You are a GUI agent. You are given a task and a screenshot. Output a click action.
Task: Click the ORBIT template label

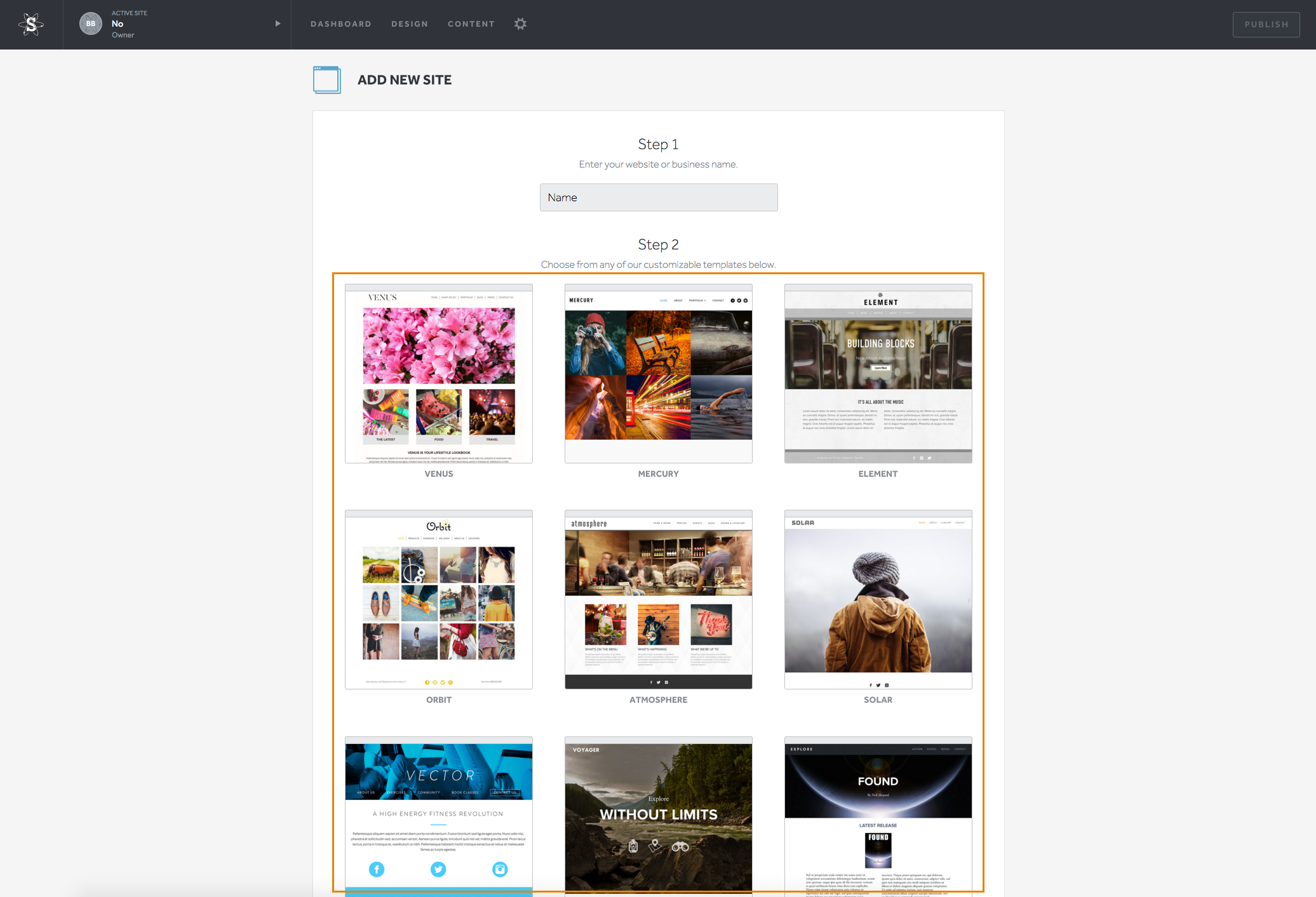pyautogui.click(x=439, y=700)
